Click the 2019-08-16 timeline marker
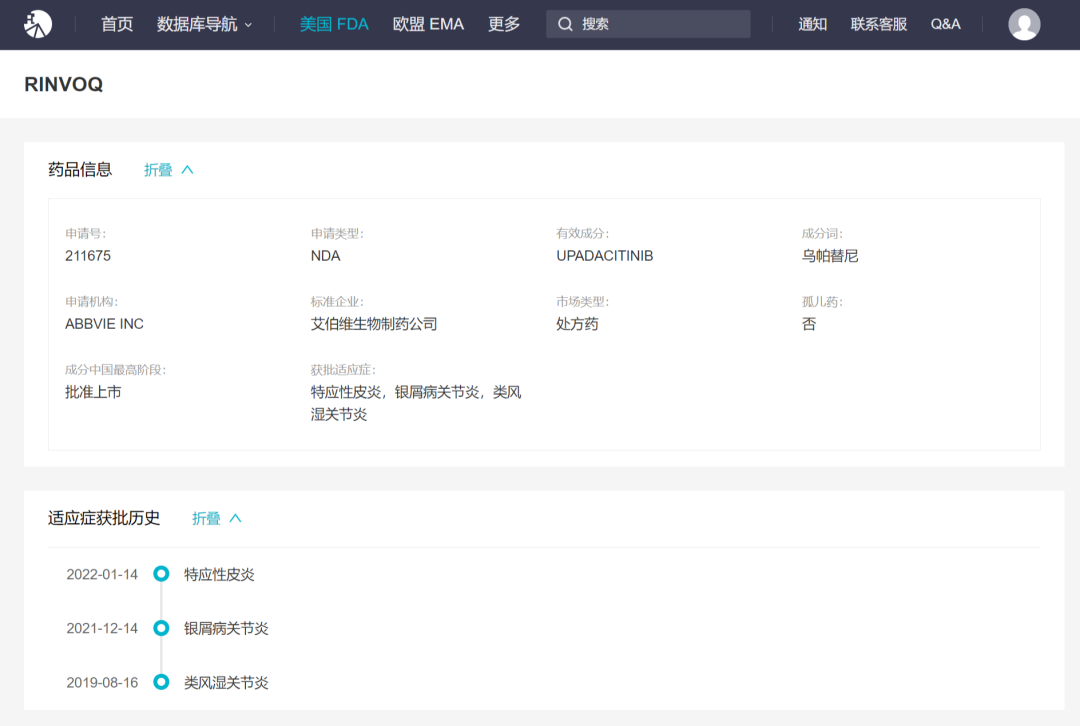This screenshot has height=726, width=1080. point(161,683)
